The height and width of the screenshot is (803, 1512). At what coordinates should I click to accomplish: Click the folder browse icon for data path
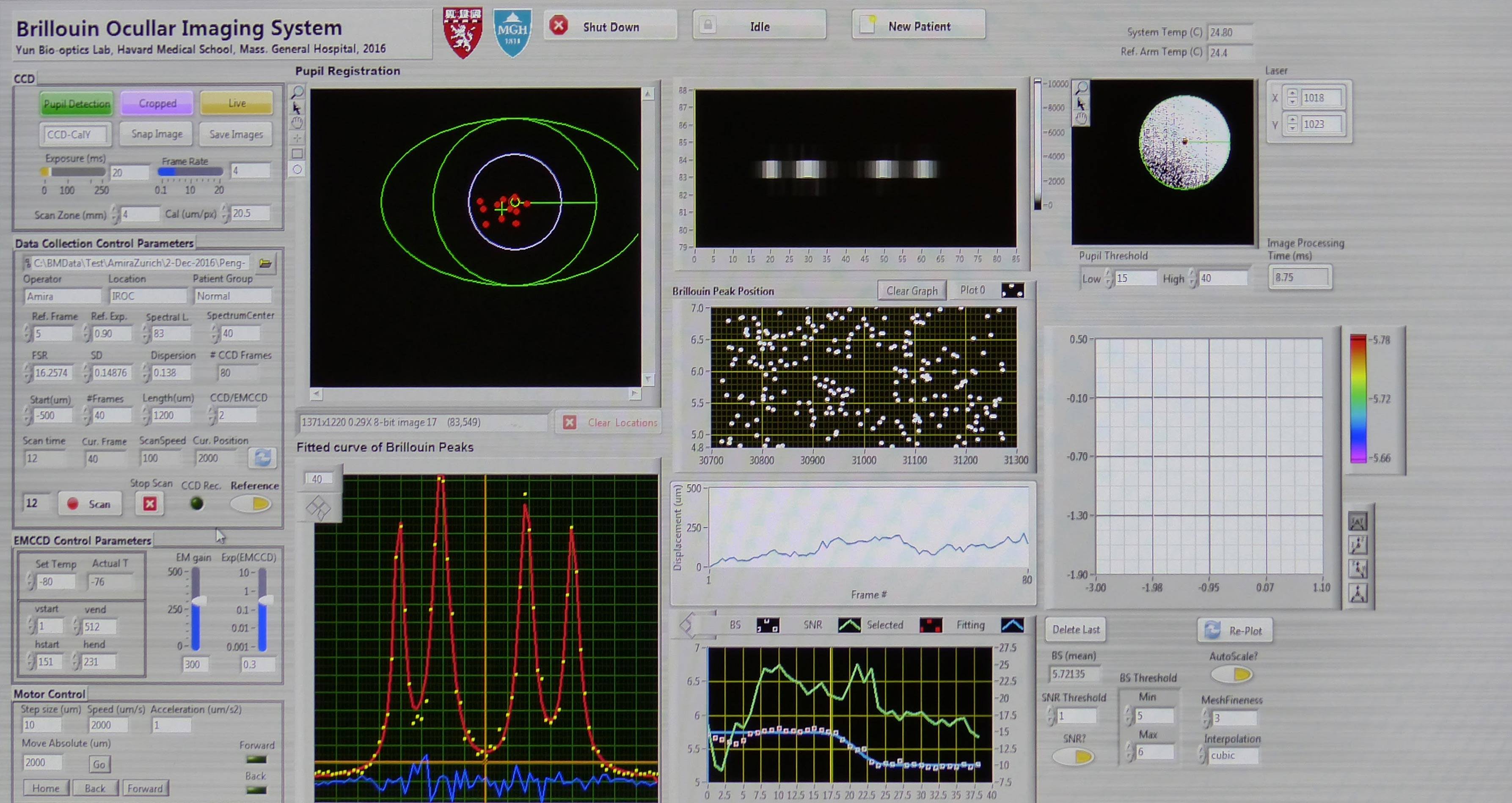(265, 263)
